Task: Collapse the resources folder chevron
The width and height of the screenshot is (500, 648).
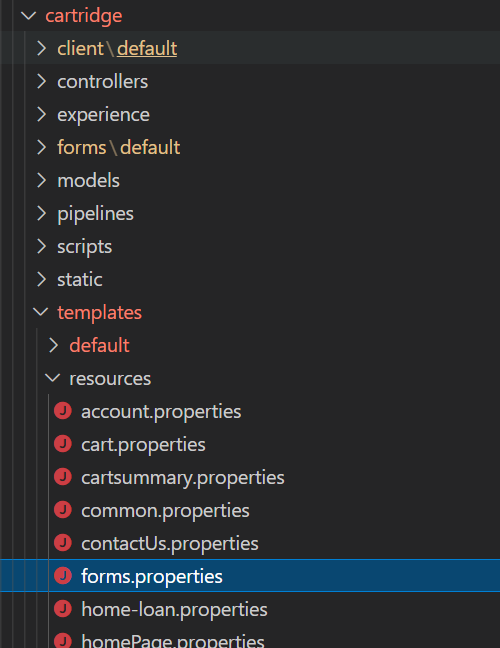Action: click(52, 378)
